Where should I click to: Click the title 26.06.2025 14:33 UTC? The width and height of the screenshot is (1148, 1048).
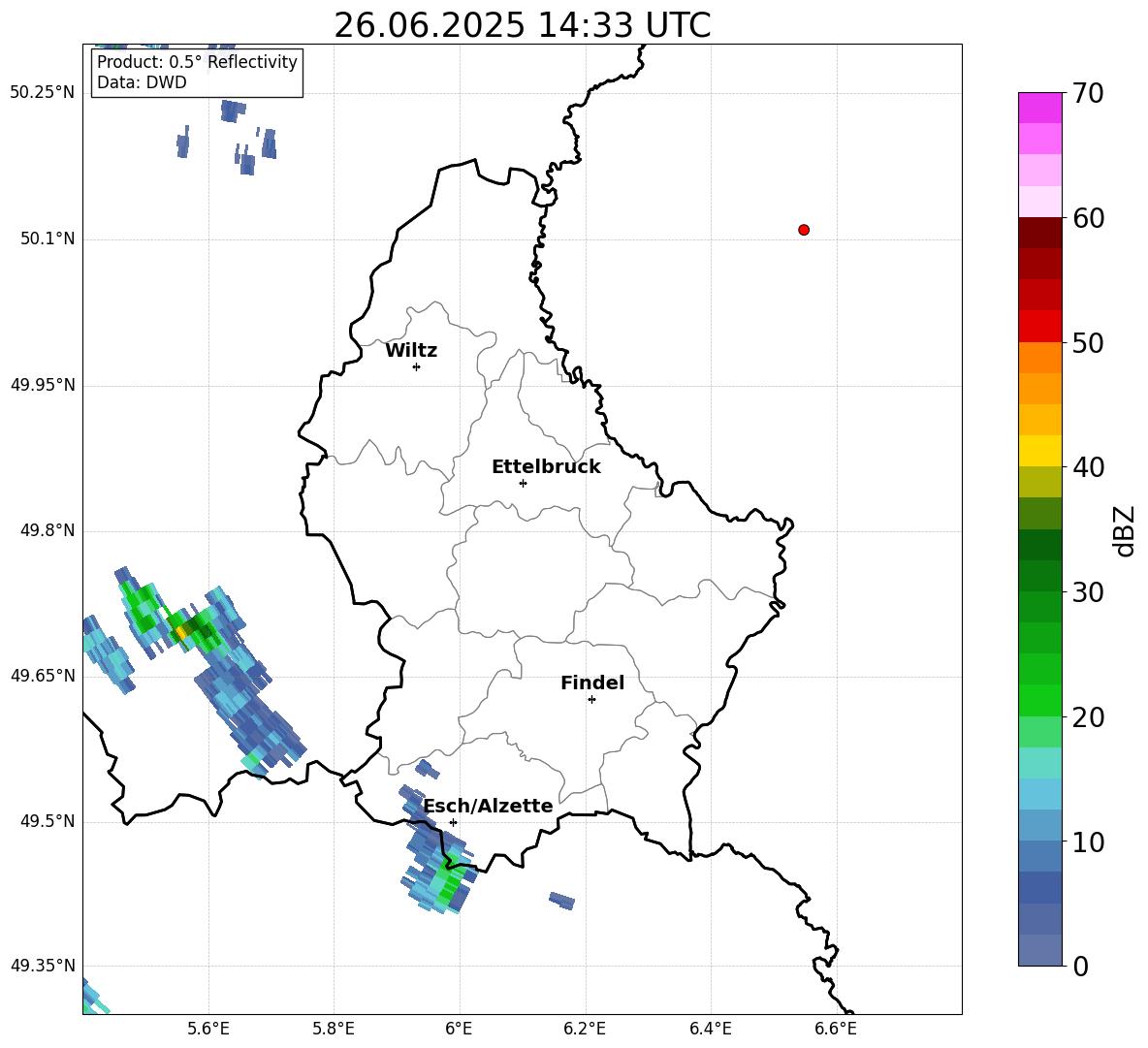(522, 25)
